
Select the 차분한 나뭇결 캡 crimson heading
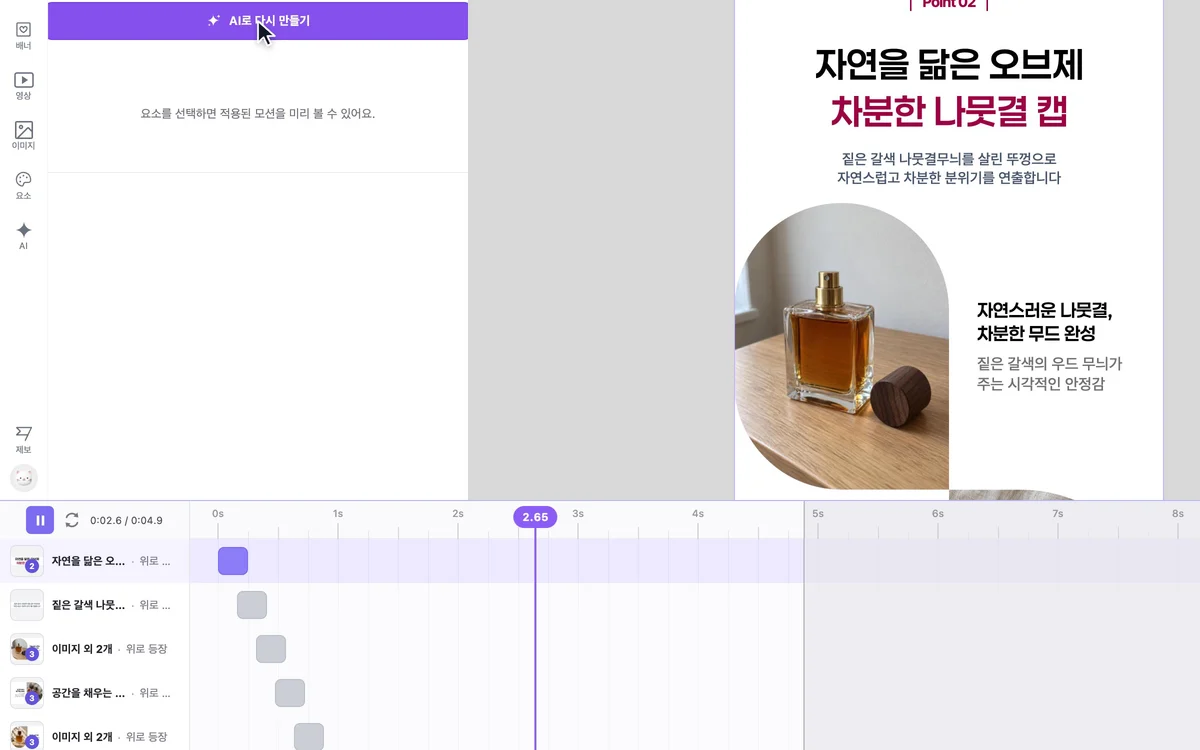point(949,111)
